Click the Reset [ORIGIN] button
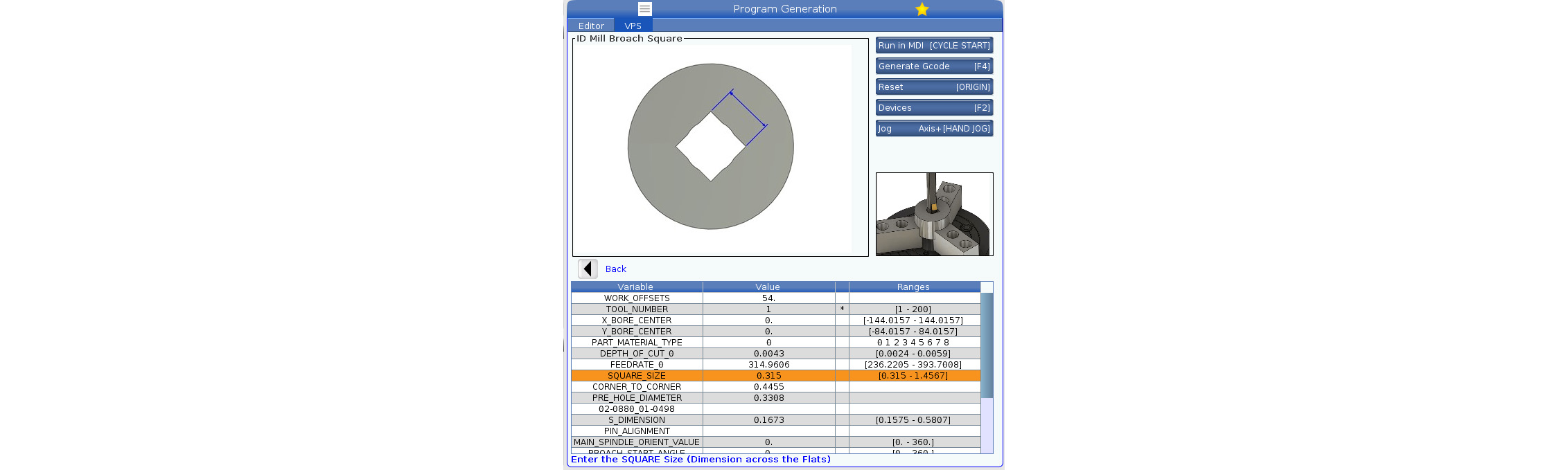This screenshot has width=1568, height=470. pyautogui.click(x=934, y=87)
